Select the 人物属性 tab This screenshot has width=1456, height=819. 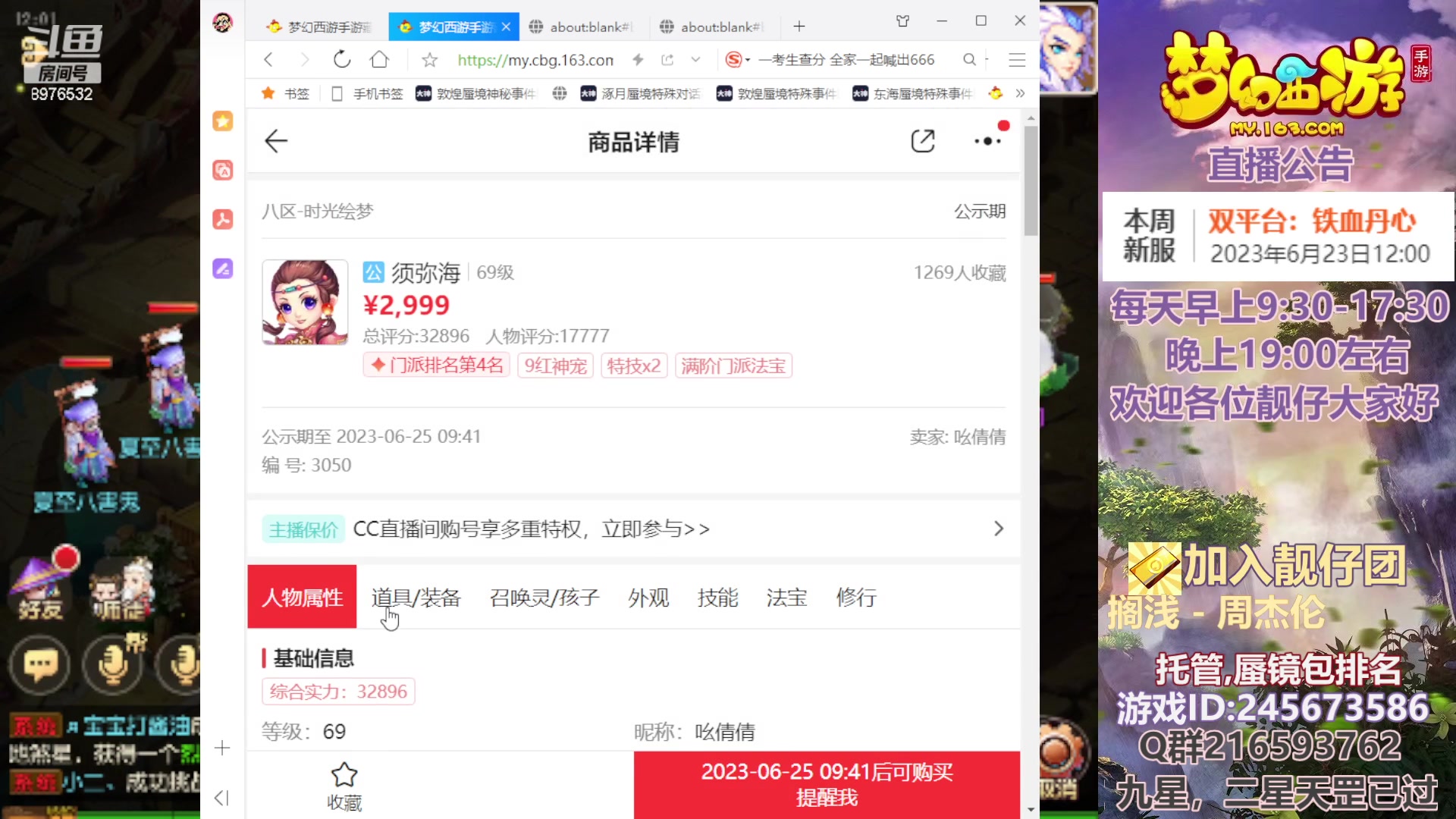coord(302,597)
